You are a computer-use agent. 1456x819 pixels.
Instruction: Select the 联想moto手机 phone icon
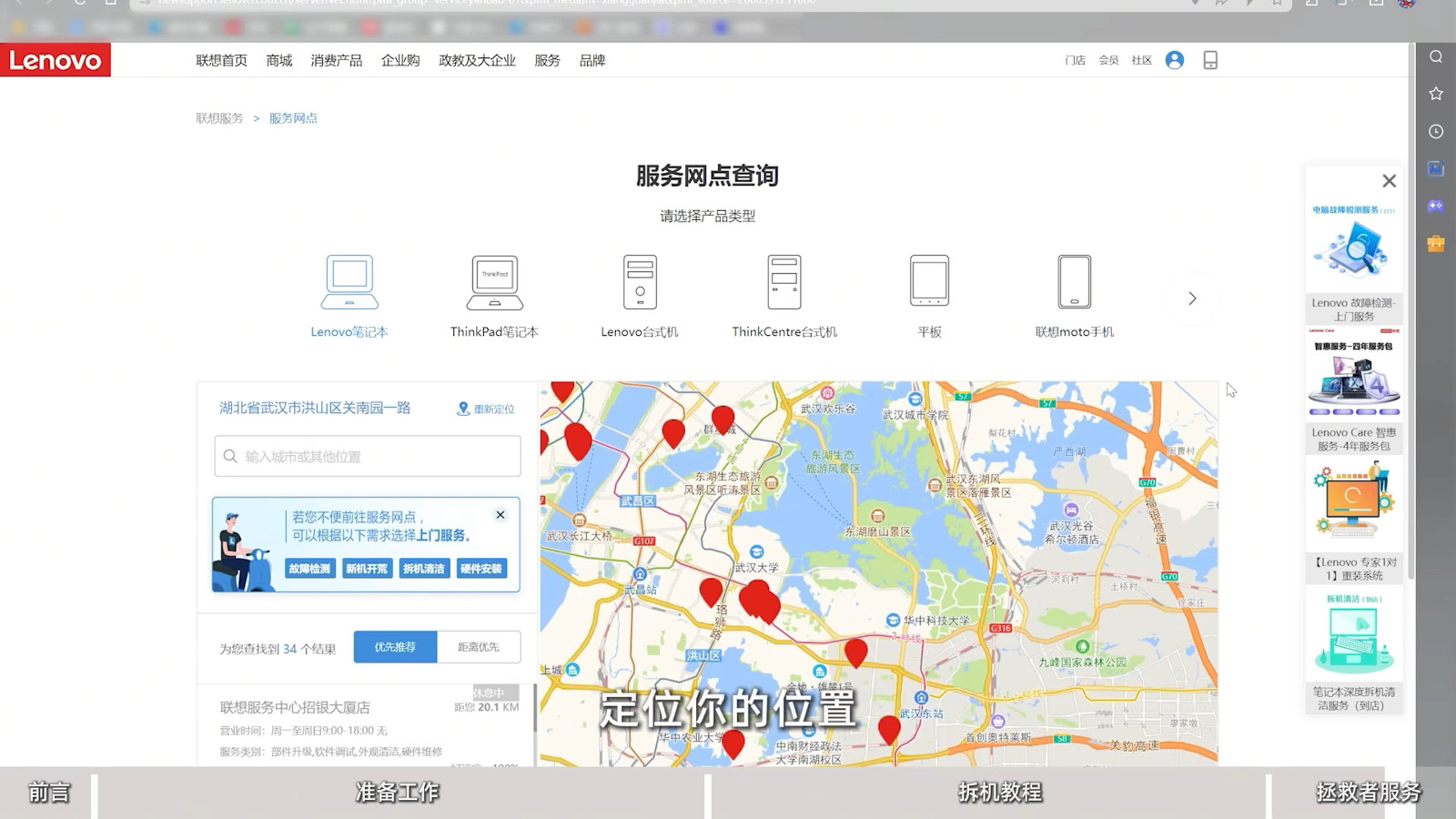pyautogui.click(x=1074, y=281)
